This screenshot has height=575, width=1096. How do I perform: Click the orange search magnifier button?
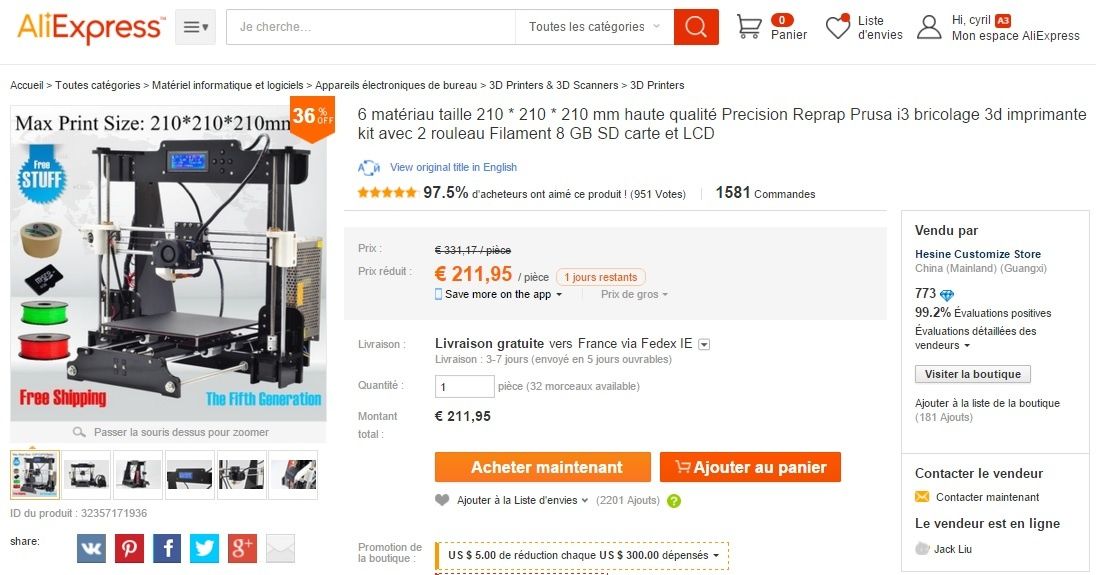coord(695,27)
